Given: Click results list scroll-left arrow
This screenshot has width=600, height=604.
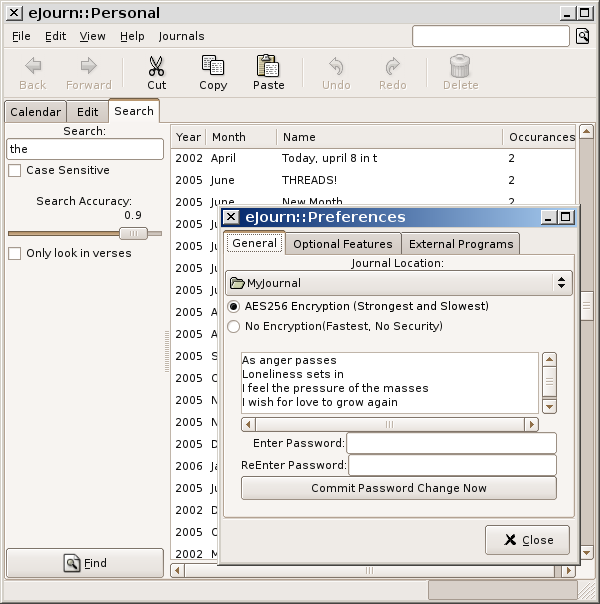Looking at the screenshot, I should 178,570.
